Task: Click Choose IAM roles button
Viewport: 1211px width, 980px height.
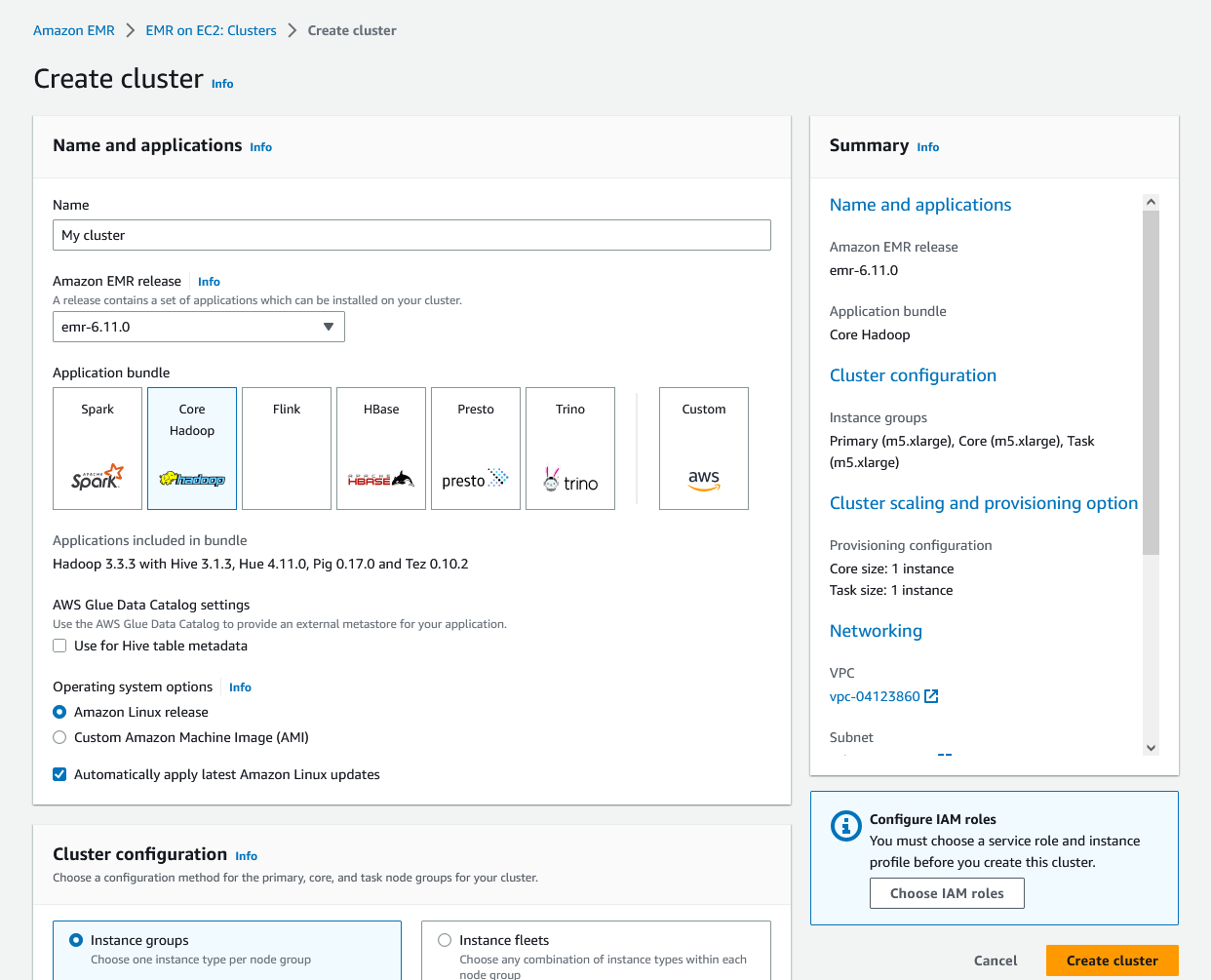Action: pyautogui.click(x=947, y=893)
